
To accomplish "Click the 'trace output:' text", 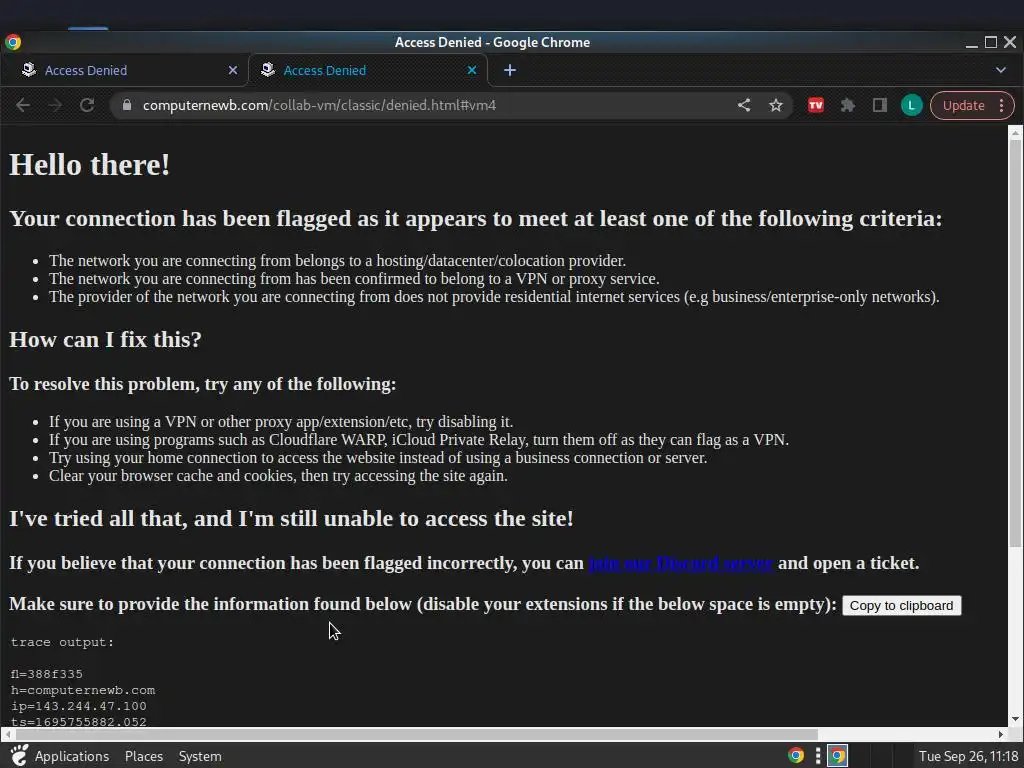I will [x=62, y=642].
